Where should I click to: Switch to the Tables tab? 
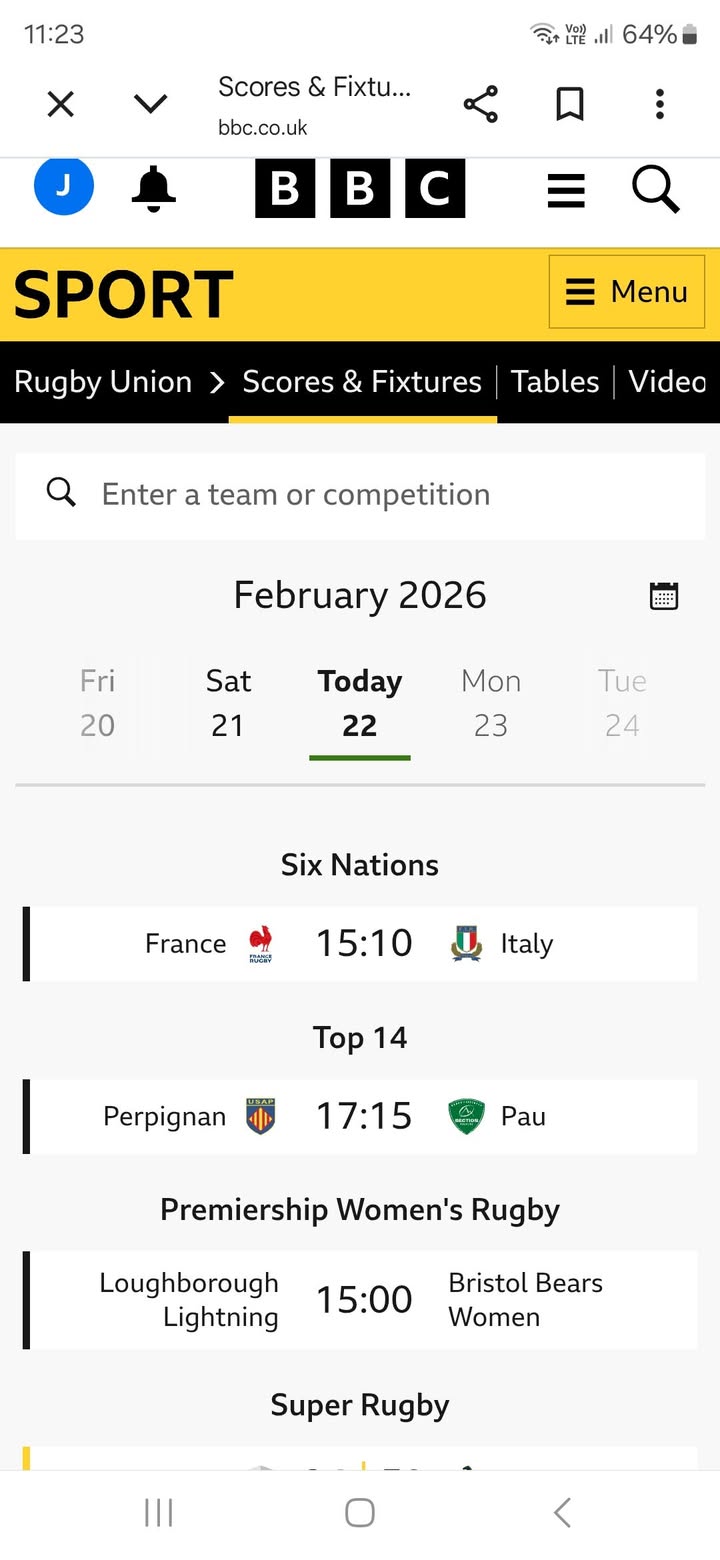555,382
